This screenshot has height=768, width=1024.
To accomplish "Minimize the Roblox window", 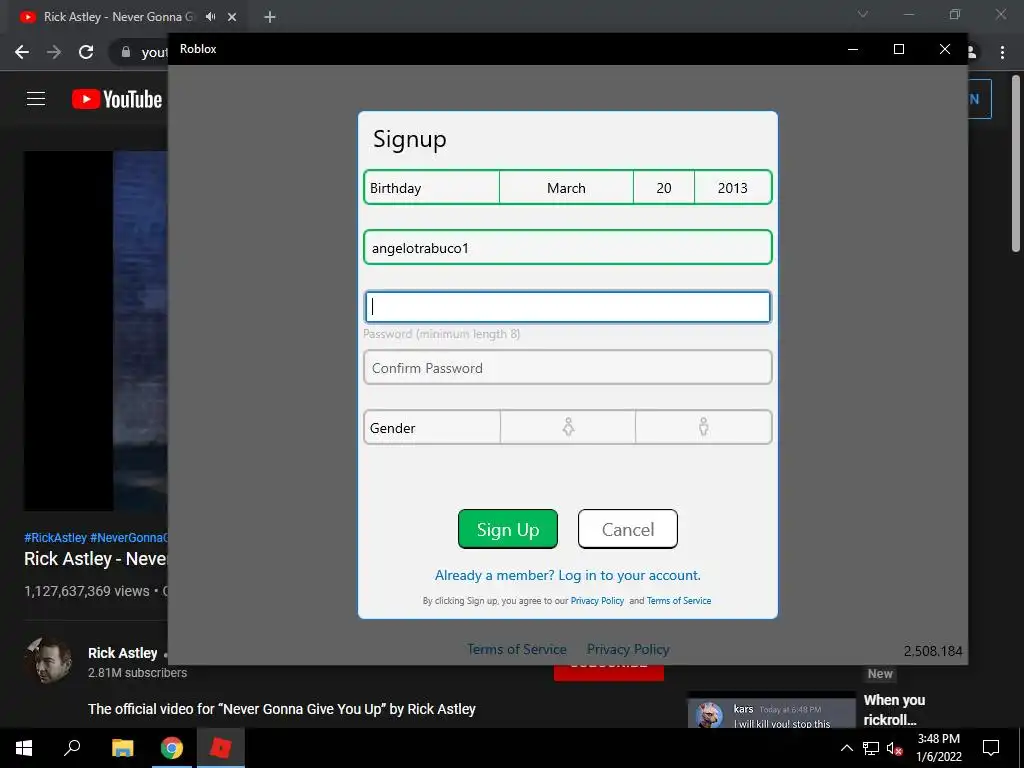I will [853, 49].
